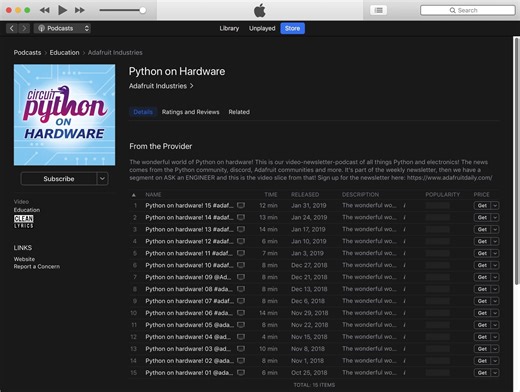Click video icon for episode 15
The height and width of the screenshot is (392, 520).
pyautogui.click(x=241, y=205)
